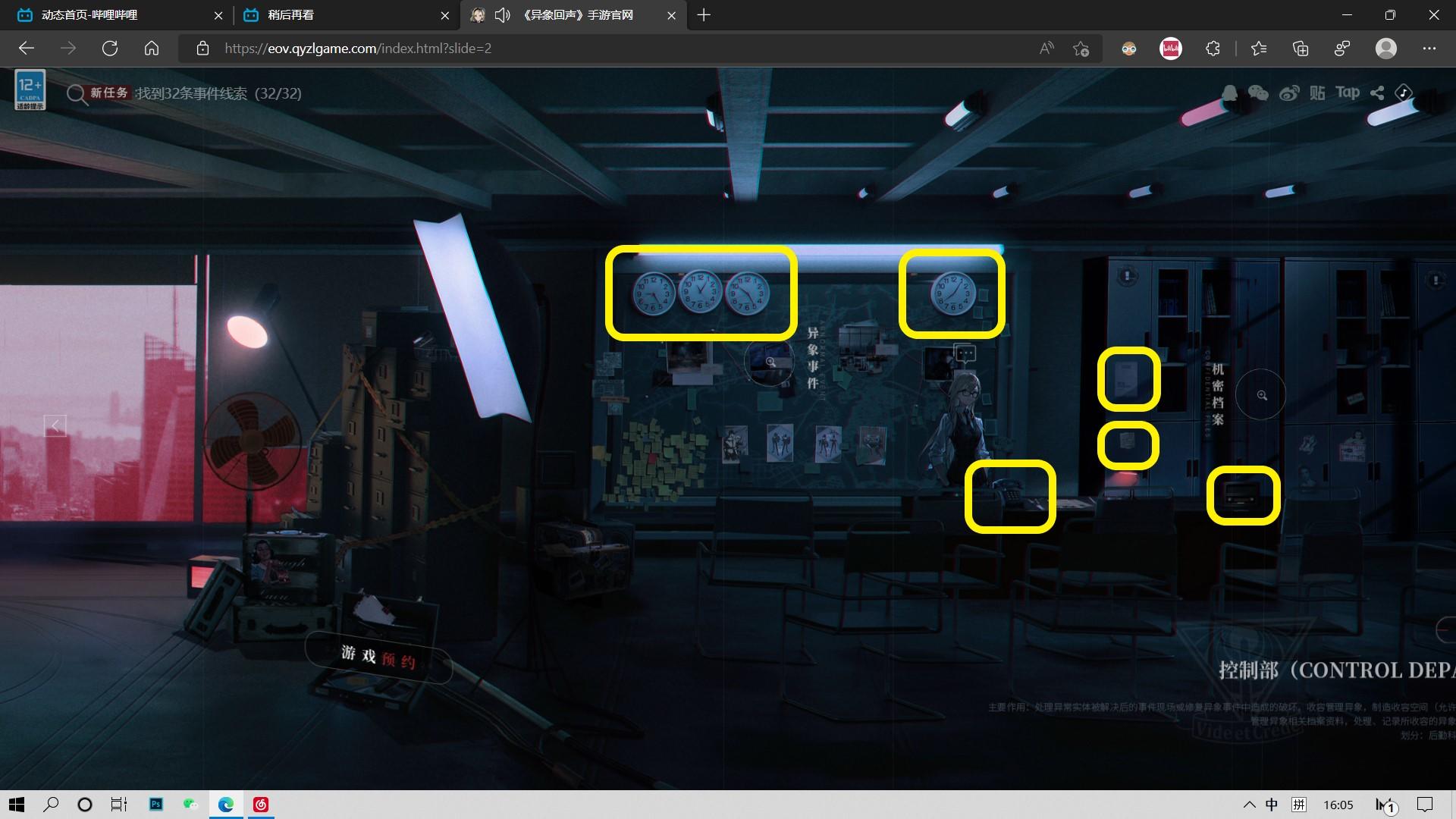Click the mission magnifier icon beside 新任务
Screen dimensions: 1456x819
pos(76,94)
